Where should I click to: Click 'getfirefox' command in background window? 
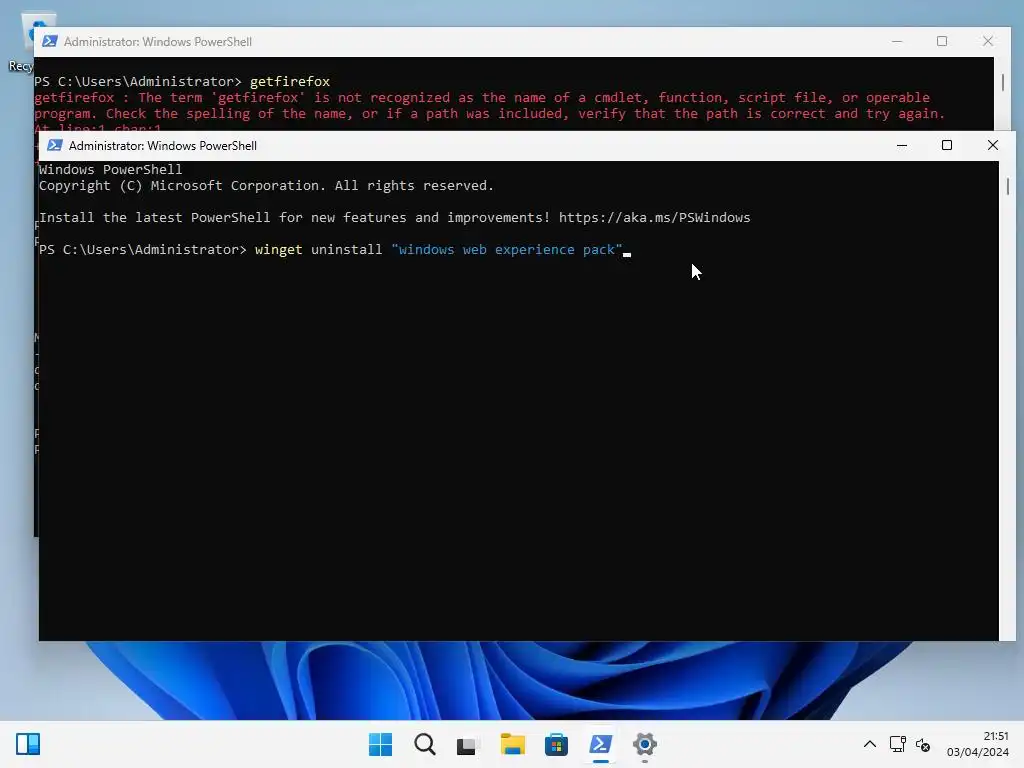pyautogui.click(x=290, y=82)
